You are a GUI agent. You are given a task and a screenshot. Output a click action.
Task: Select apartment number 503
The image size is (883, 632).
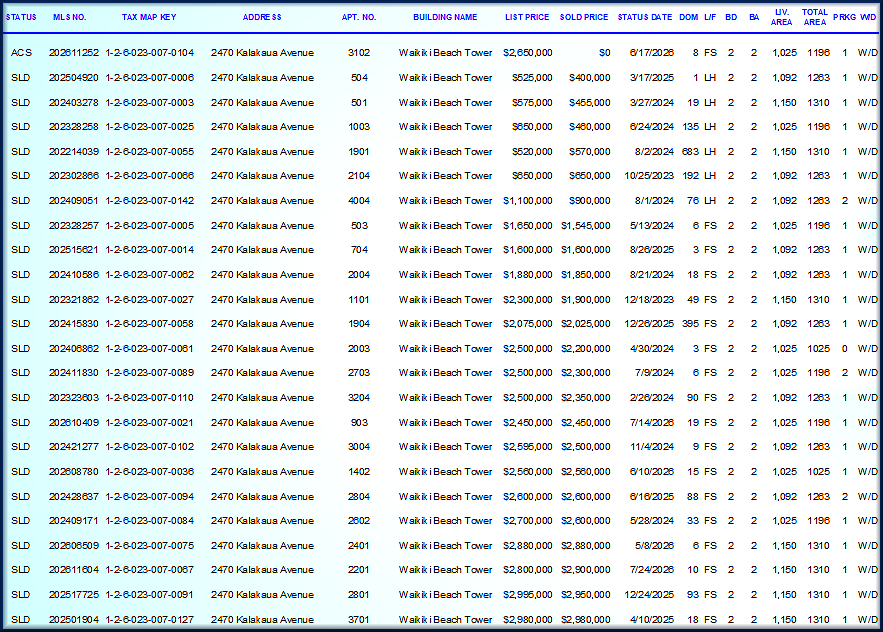pyautogui.click(x=359, y=226)
